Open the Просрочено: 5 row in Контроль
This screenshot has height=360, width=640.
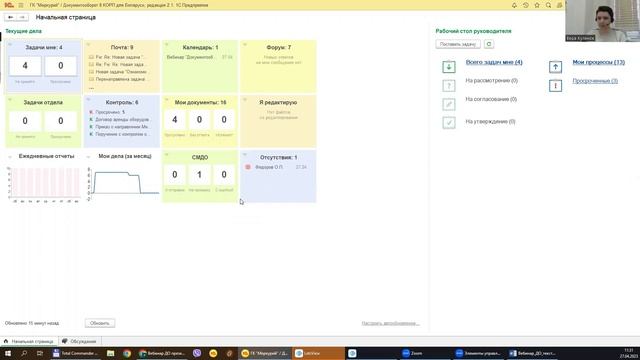[x=107, y=112]
